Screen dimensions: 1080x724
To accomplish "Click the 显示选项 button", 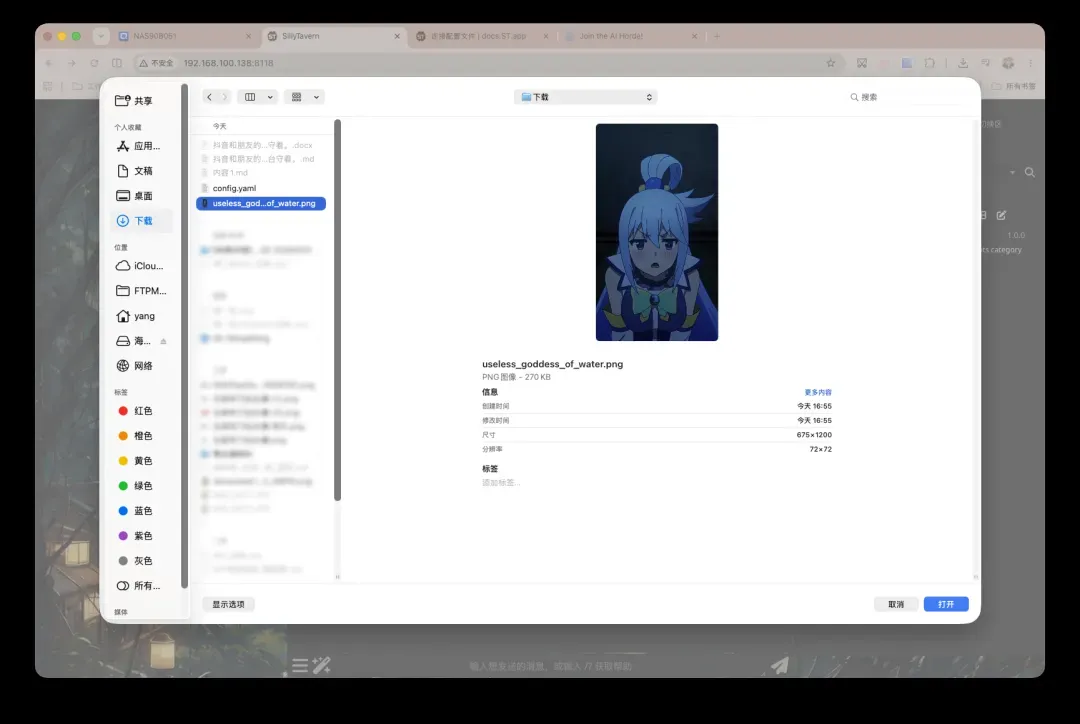I will [228, 604].
